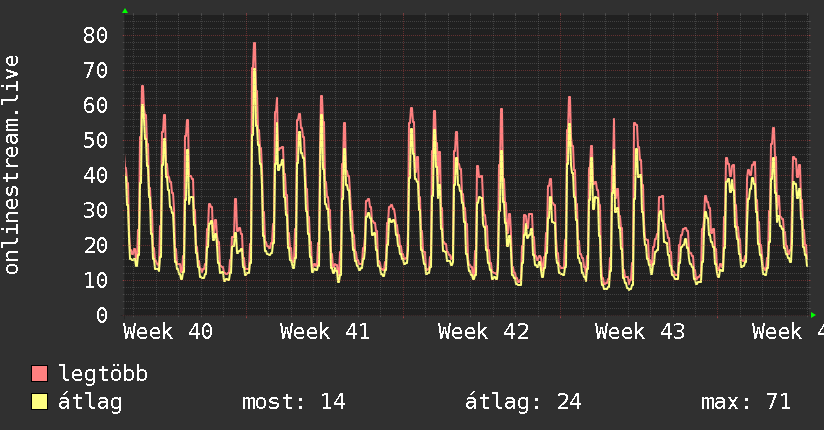Click the yellow átlag legend swatch
This screenshot has height=430, width=824.
point(39,402)
